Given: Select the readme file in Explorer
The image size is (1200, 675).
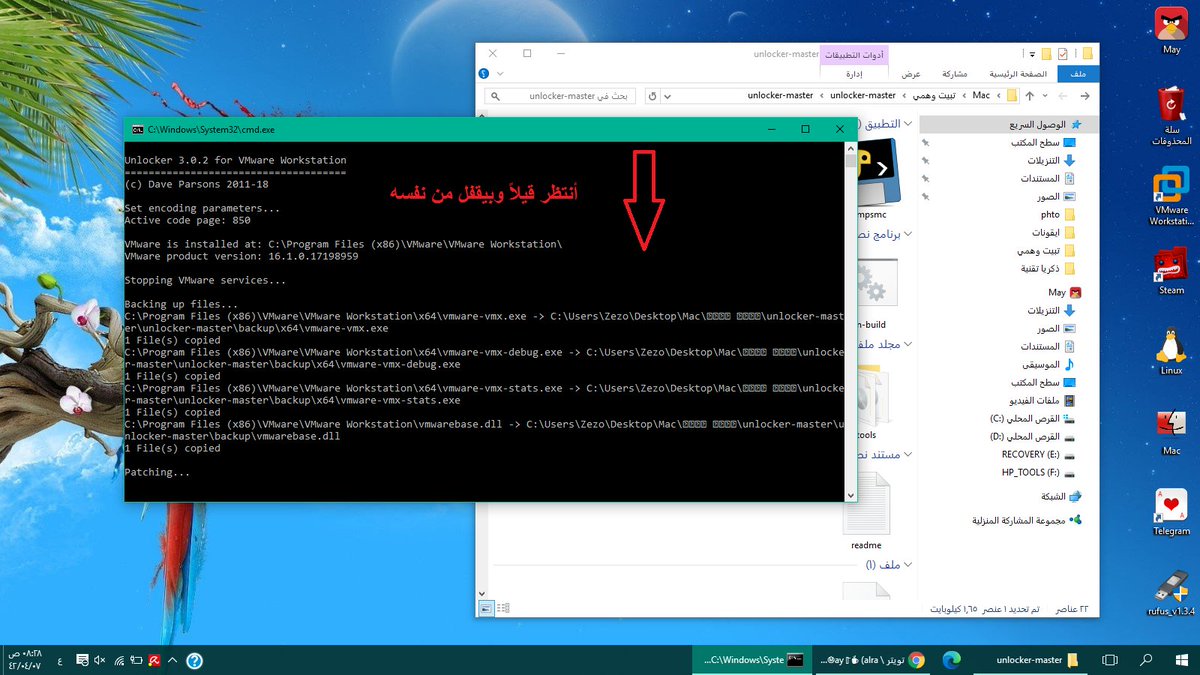Looking at the screenshot, I should 866,512.
